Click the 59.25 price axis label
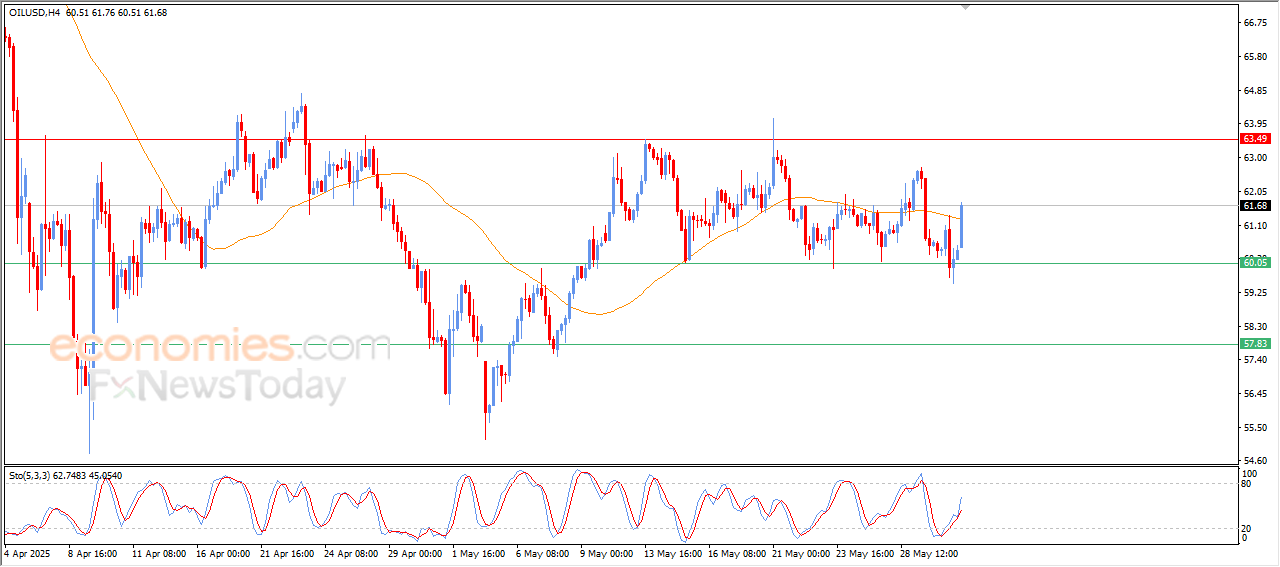The height and width of the screenshot is (567, 1280). pyautogui.click(x=1254, y=293)
